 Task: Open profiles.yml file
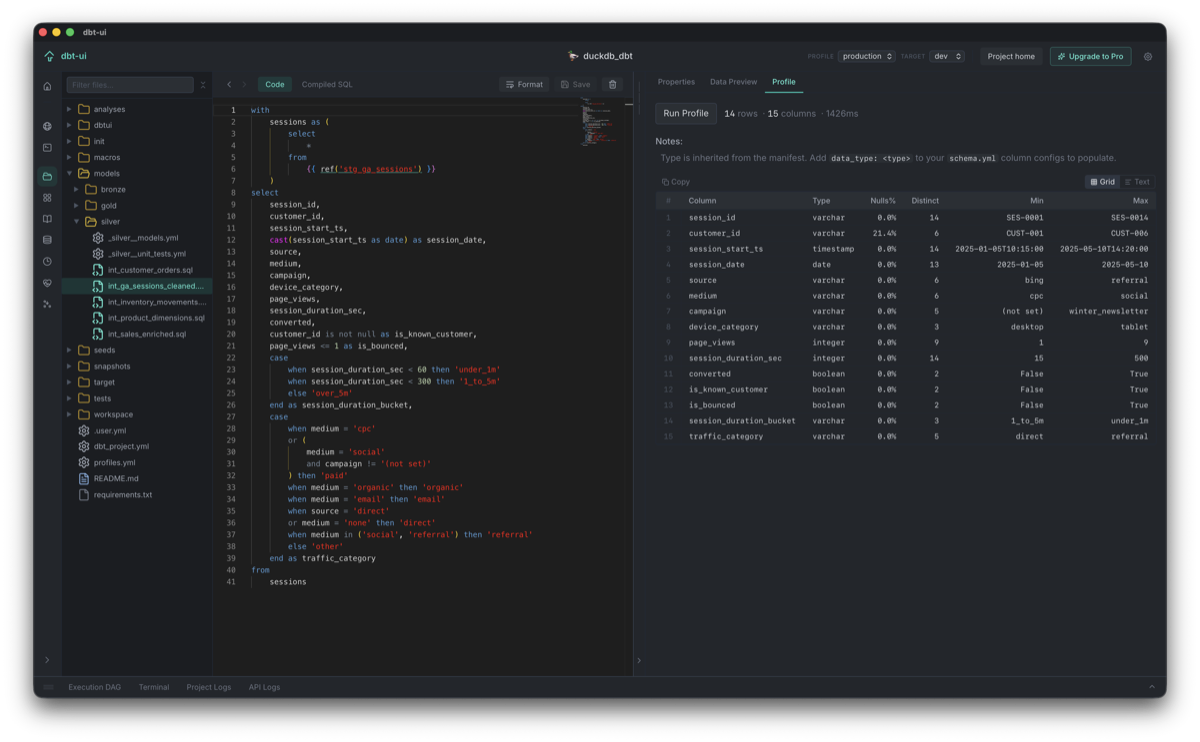point(114,463)
